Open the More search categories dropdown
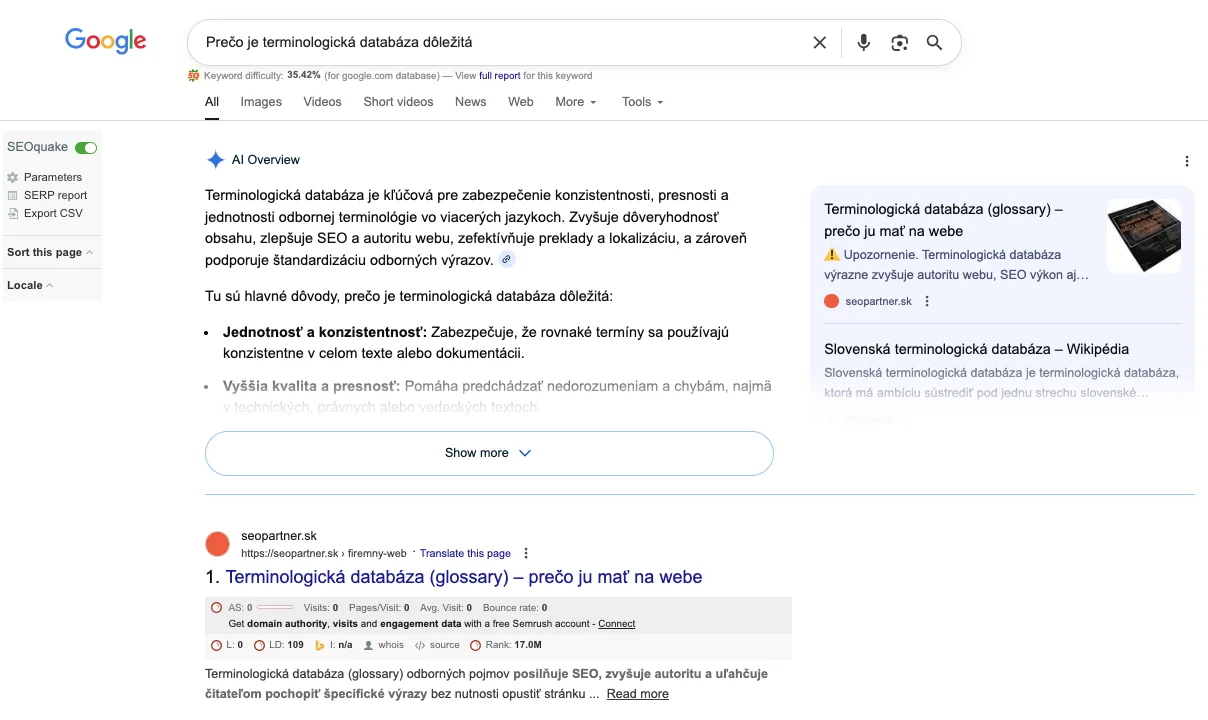The height and width of the screenshot is (720, 1208). point(575,102)
